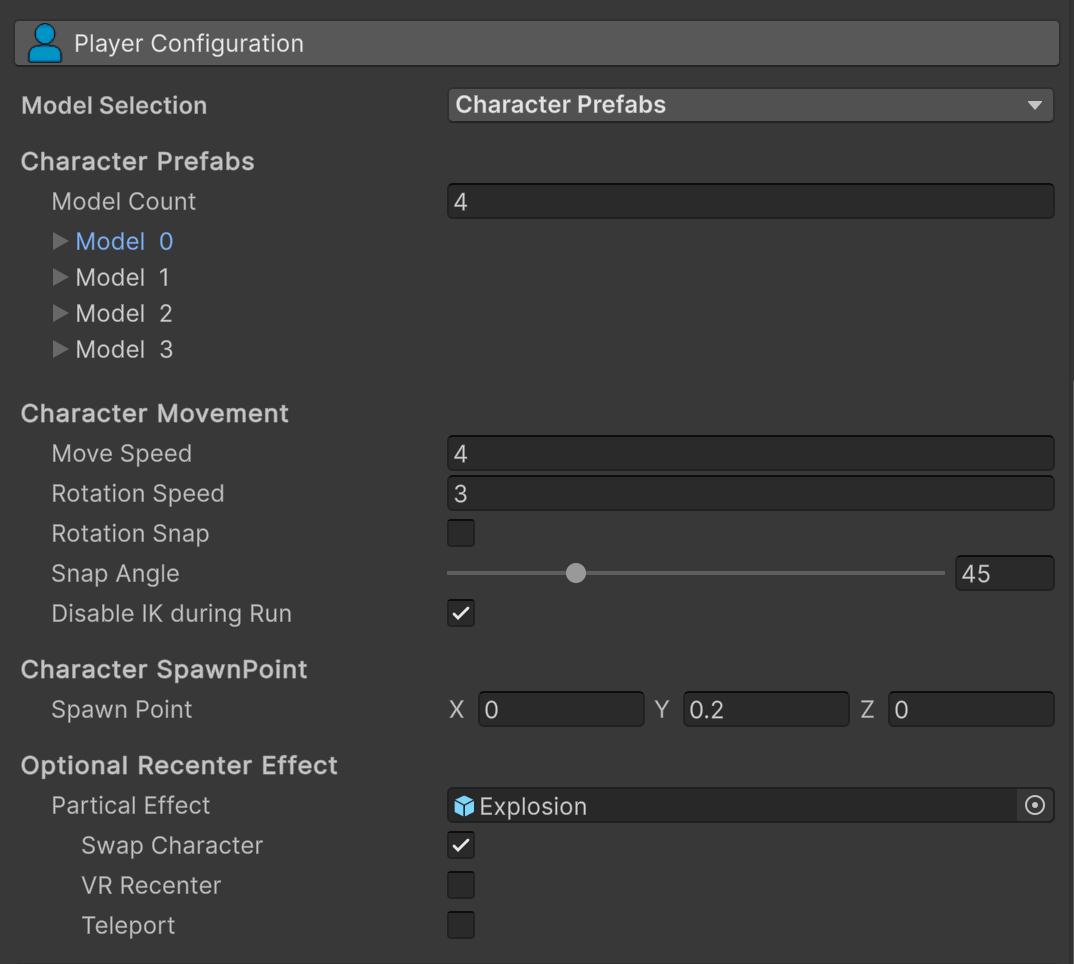This screenshot has height=964, width=1074.
Task: Click the Spawn Point Y field
Action: coord(766,709)
